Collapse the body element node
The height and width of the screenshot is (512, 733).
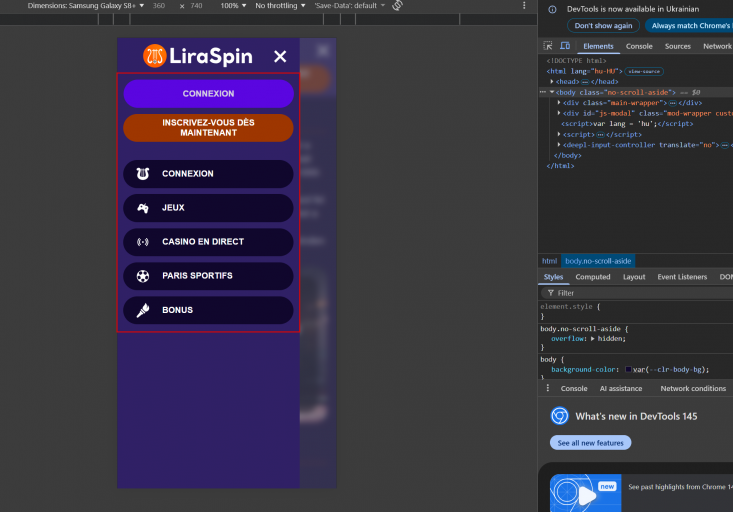552,92
